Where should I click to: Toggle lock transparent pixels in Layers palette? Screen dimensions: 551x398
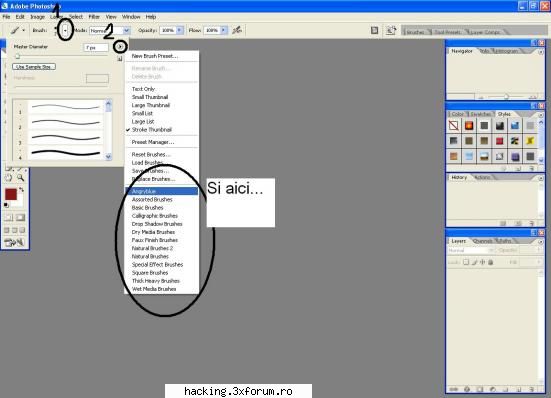(466, 262)
